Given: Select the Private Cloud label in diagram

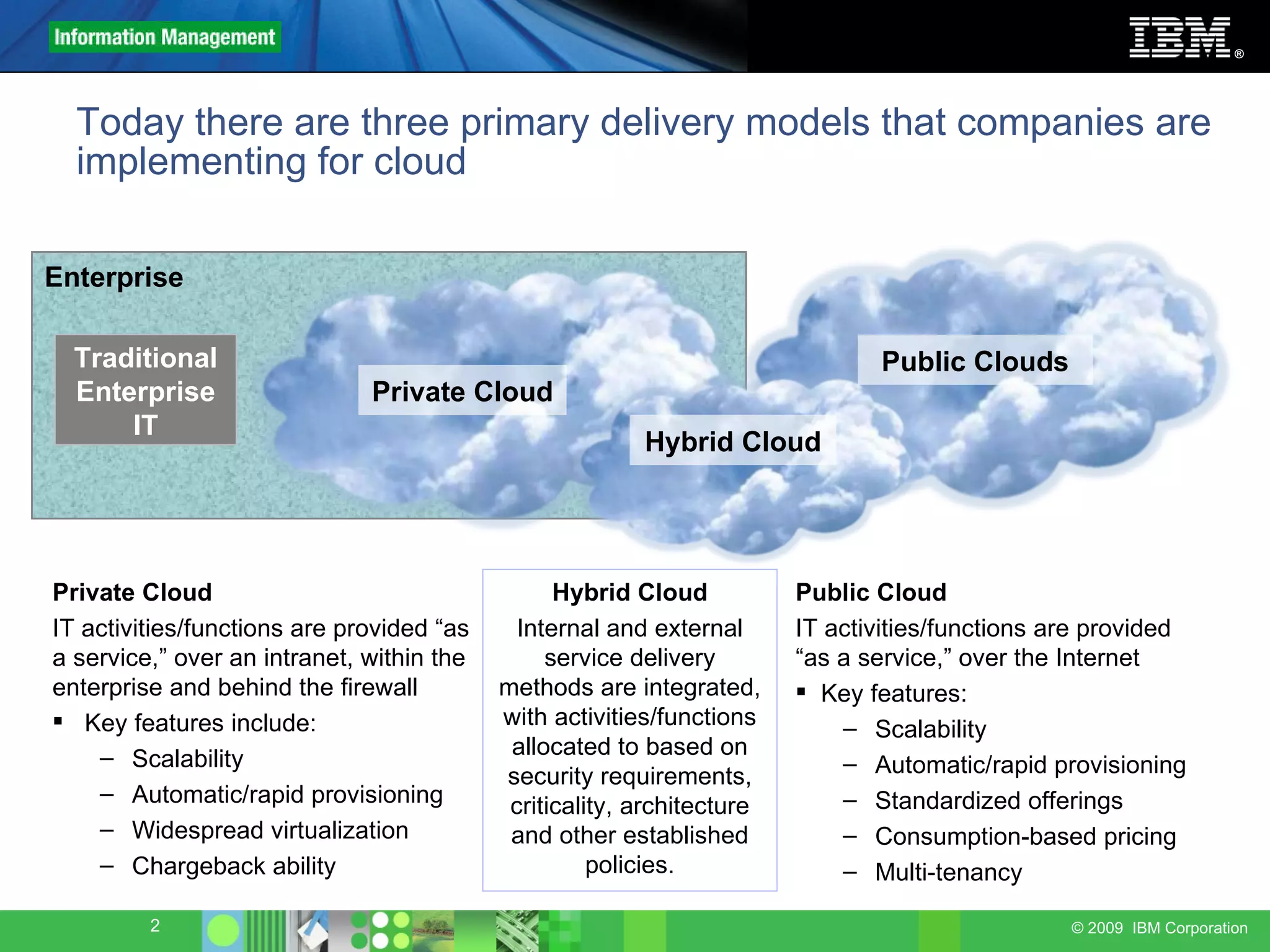Looking at the screenshot, I should click(462, 391).
